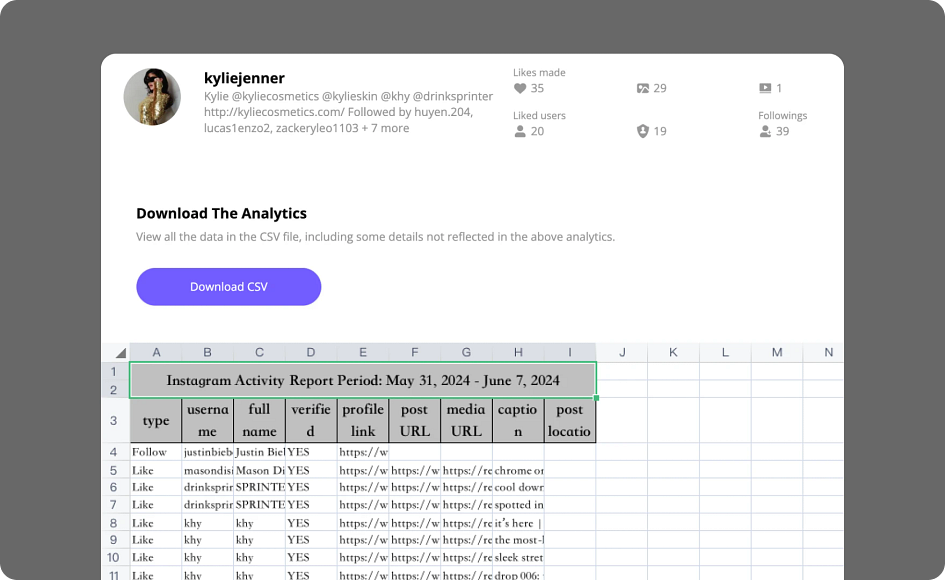The height and width of the screenshot is (580, 945).
Task: Click the Mason Di full name cell
Action: pyautogui.click(x=259, y=470)
